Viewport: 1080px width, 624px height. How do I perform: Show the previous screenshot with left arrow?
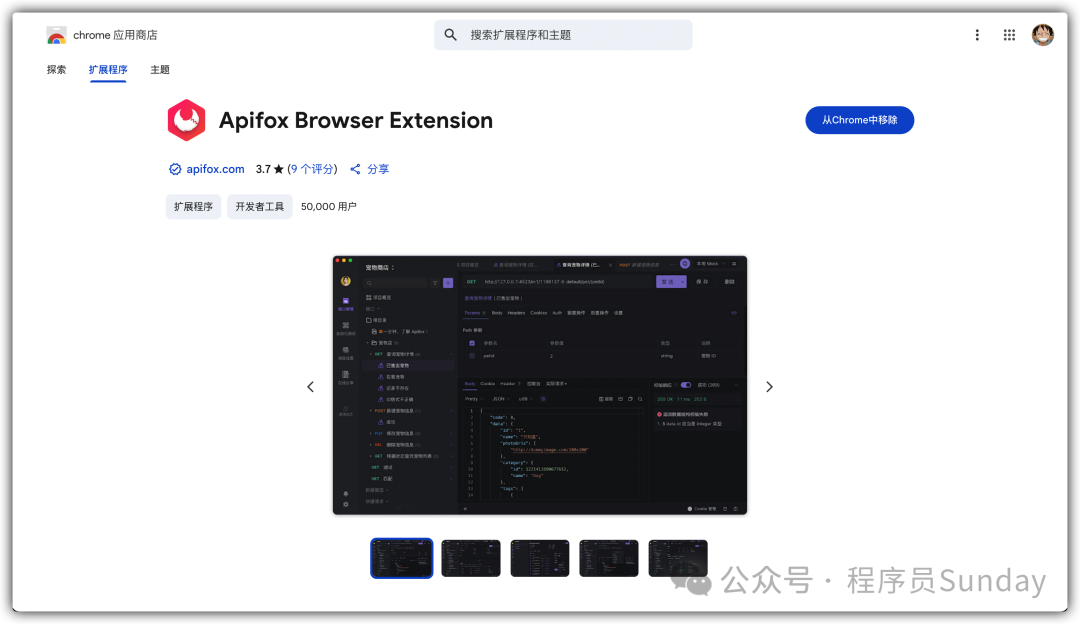pyautogui.click(x=310, y=387)
